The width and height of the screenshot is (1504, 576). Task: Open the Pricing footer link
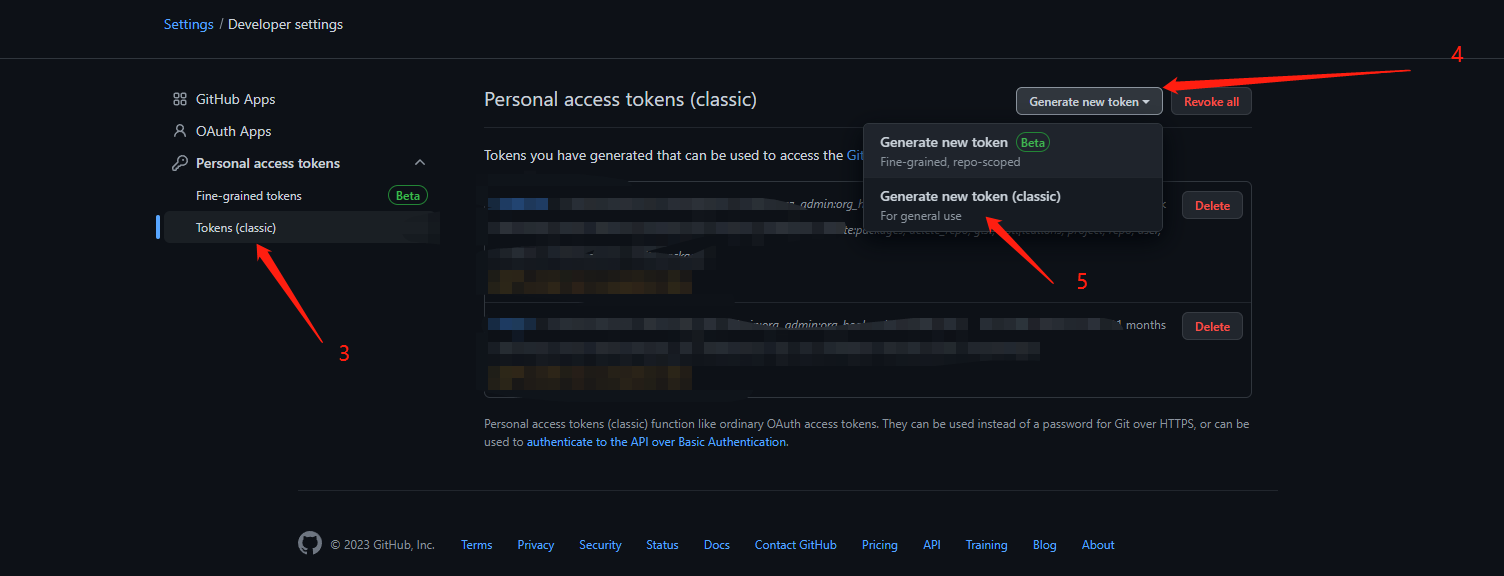click(879, 545)
